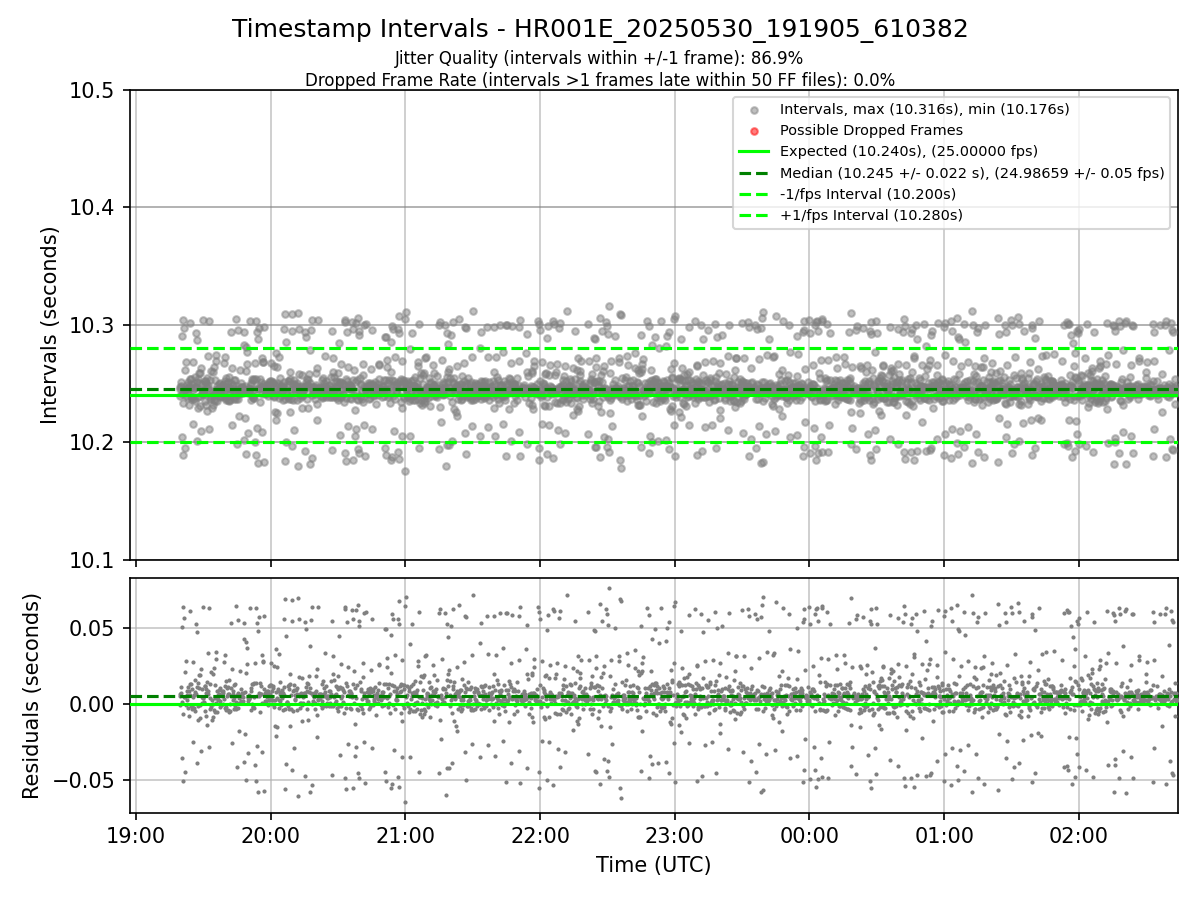Click the solid green line sample beside the Expected legend entry
The height and width of the screenshot is (900, 1200).
click(755, 152)
